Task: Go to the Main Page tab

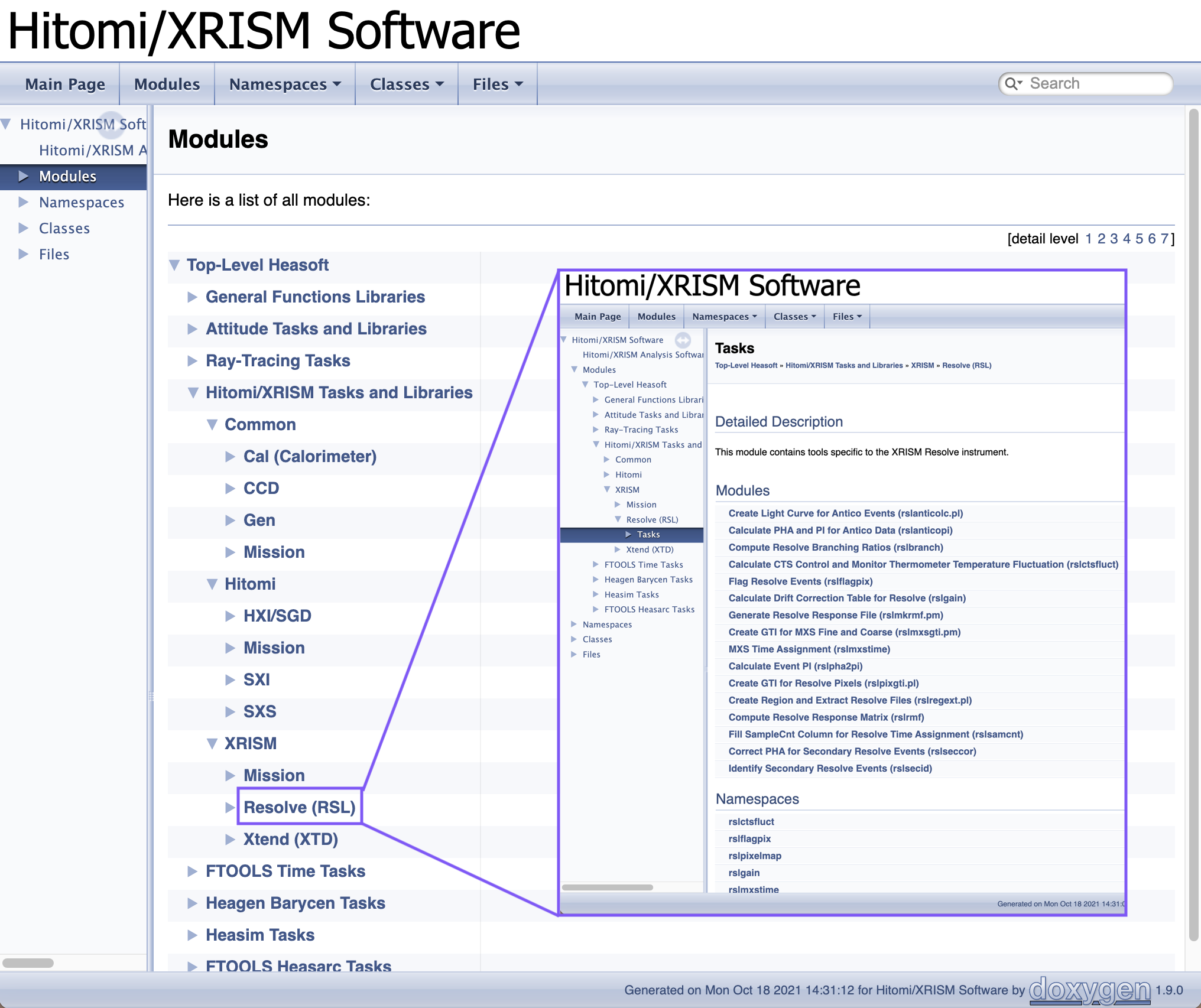Action: 65,84
